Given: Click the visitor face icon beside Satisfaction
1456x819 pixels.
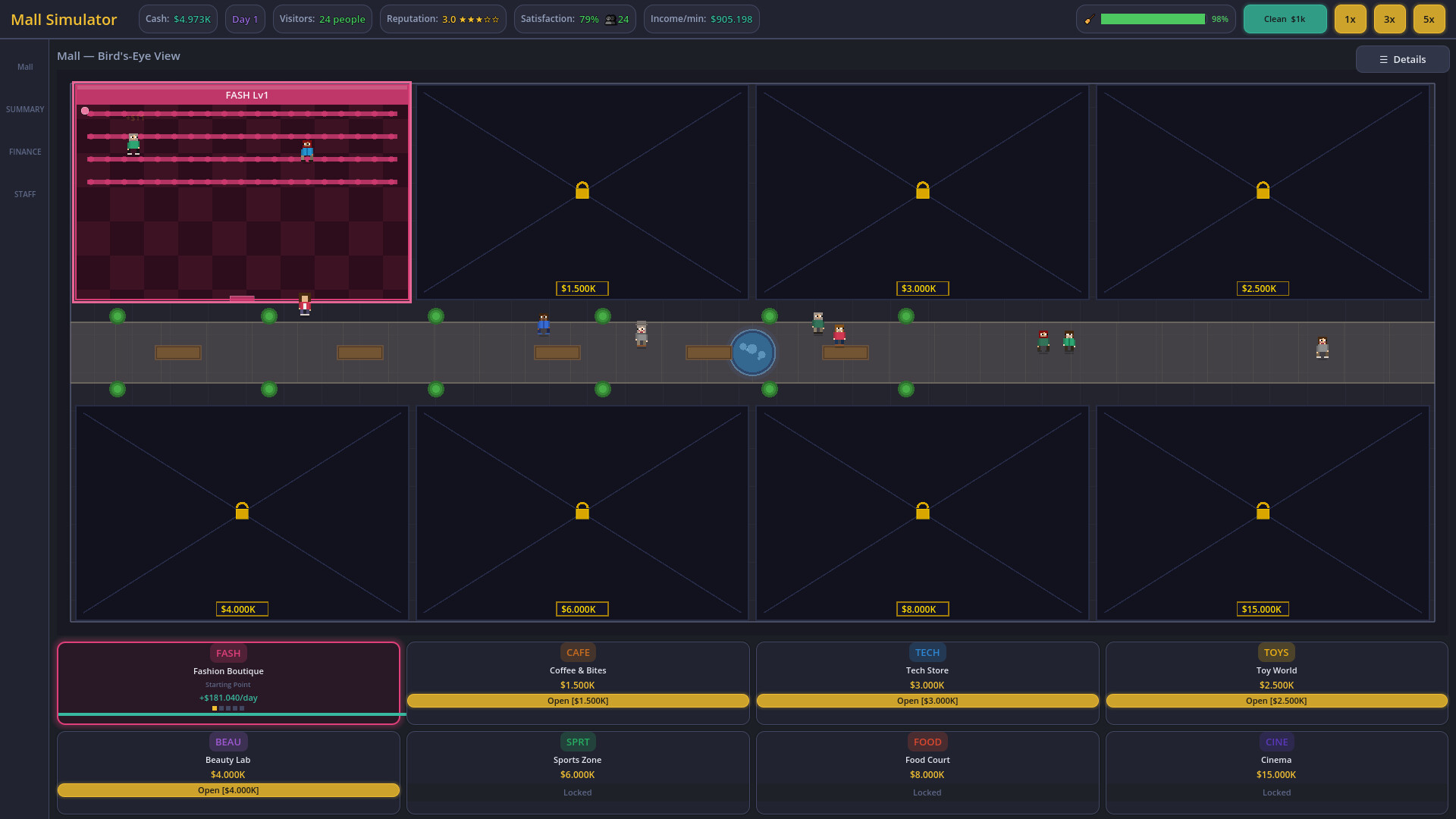Looking at the screenshot, I should point(610,20).
